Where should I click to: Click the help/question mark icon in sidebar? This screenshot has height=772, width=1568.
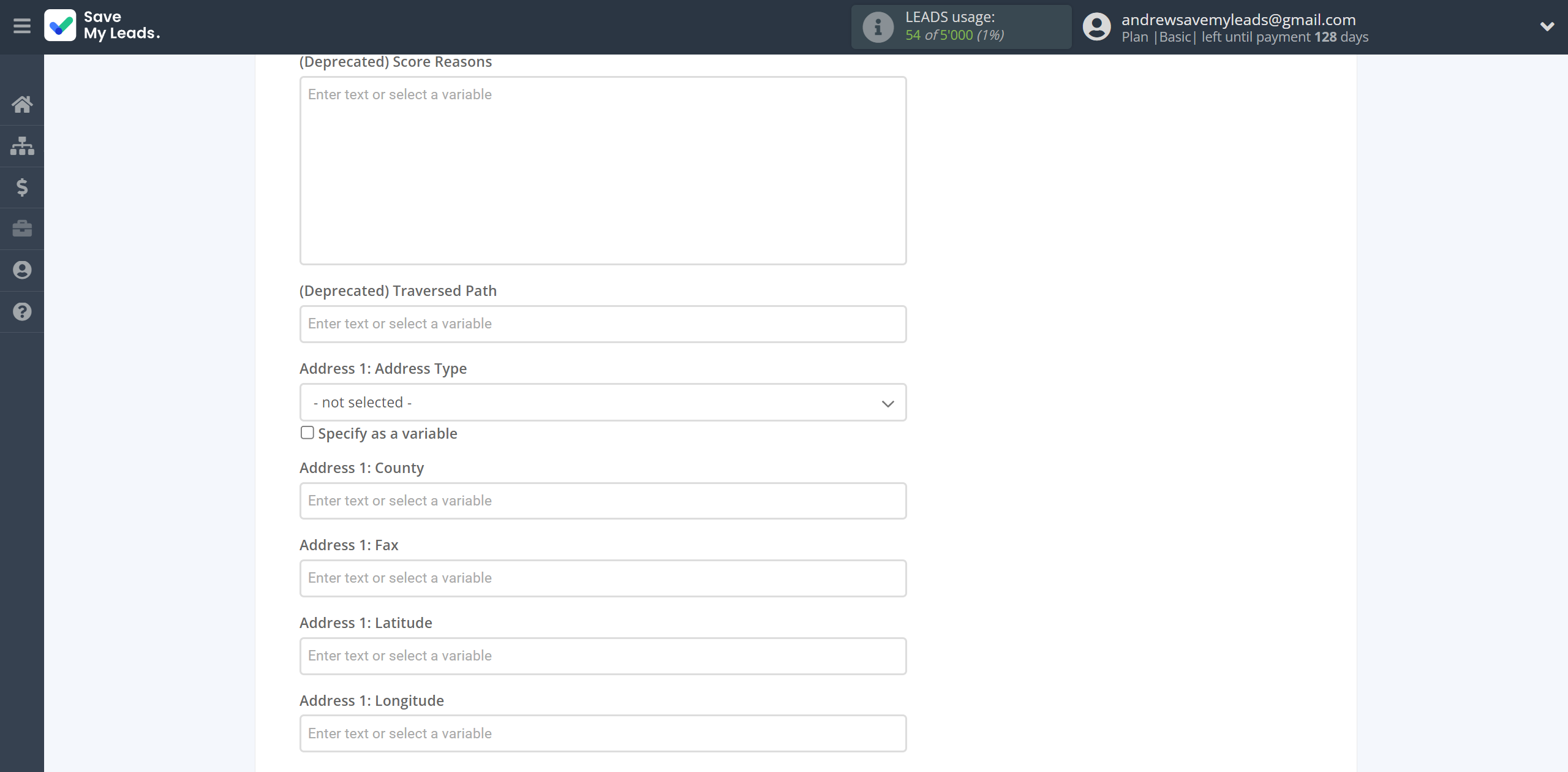click(22, 311)
